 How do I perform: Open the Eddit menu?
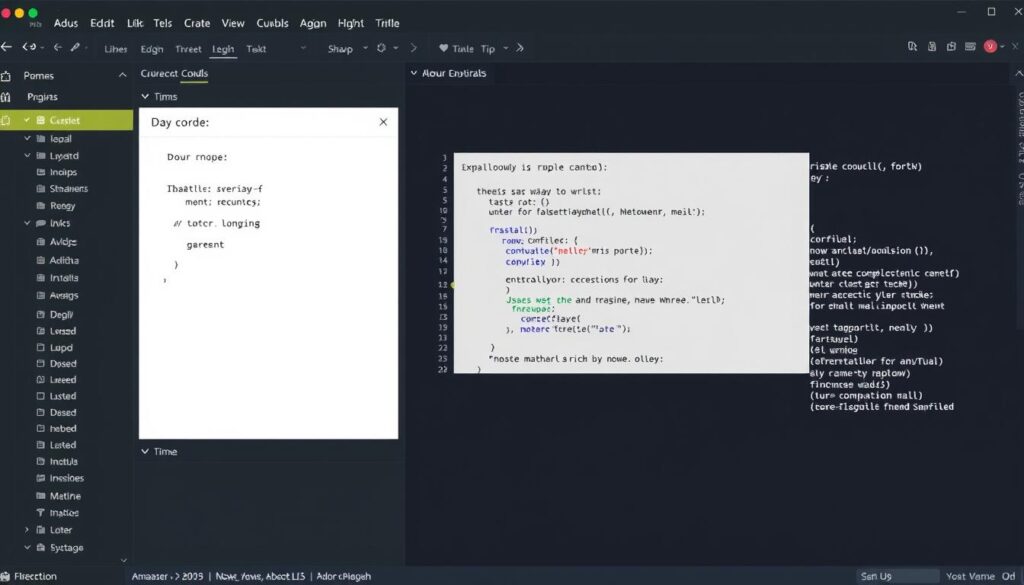[x=103, y=23]
